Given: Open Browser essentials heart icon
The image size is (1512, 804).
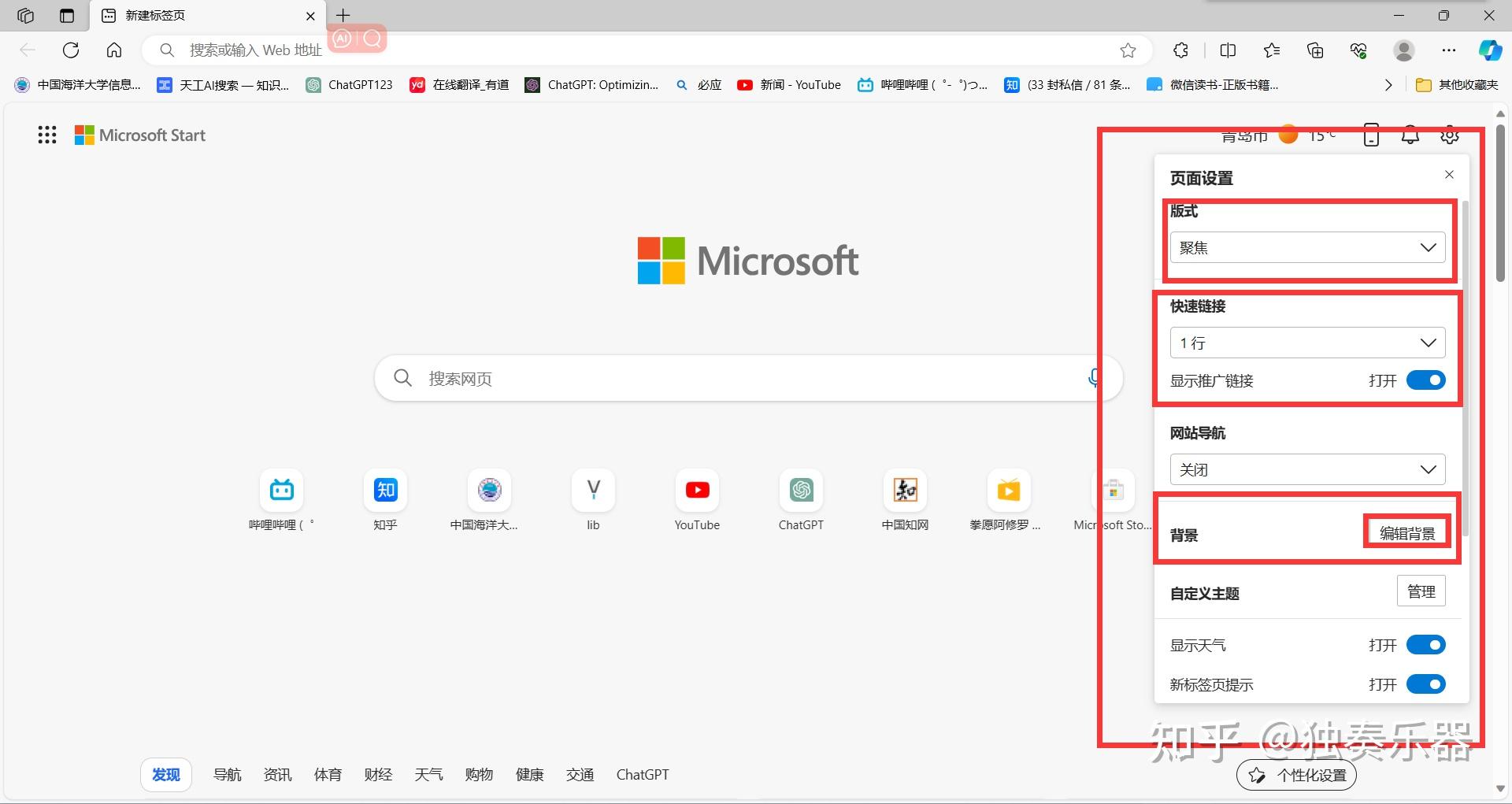Looking at the screenshot, I should click(x=1358, y=50).
